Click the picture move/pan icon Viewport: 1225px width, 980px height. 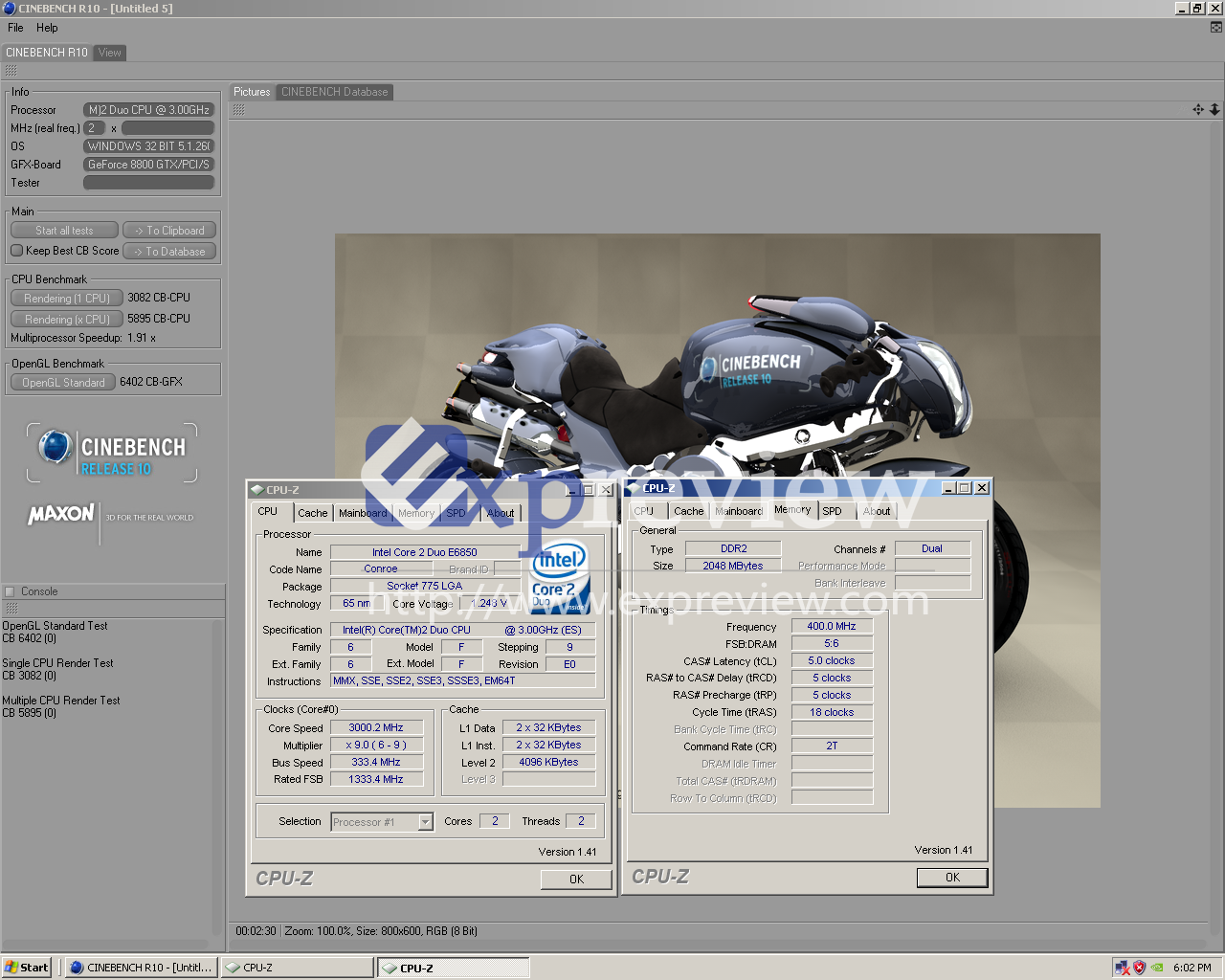(x=1198, y=110)
